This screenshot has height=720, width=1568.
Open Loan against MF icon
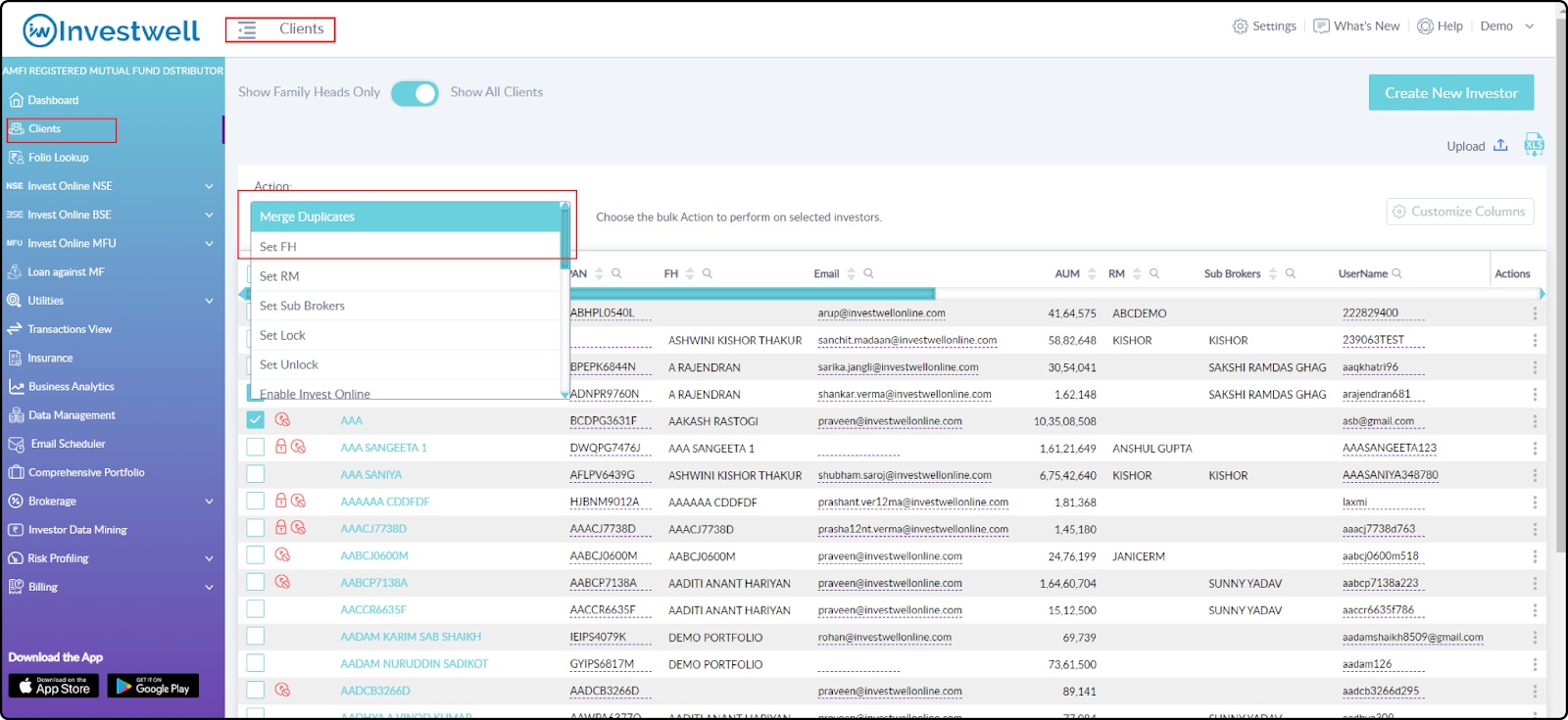click(x=15, y=271)
